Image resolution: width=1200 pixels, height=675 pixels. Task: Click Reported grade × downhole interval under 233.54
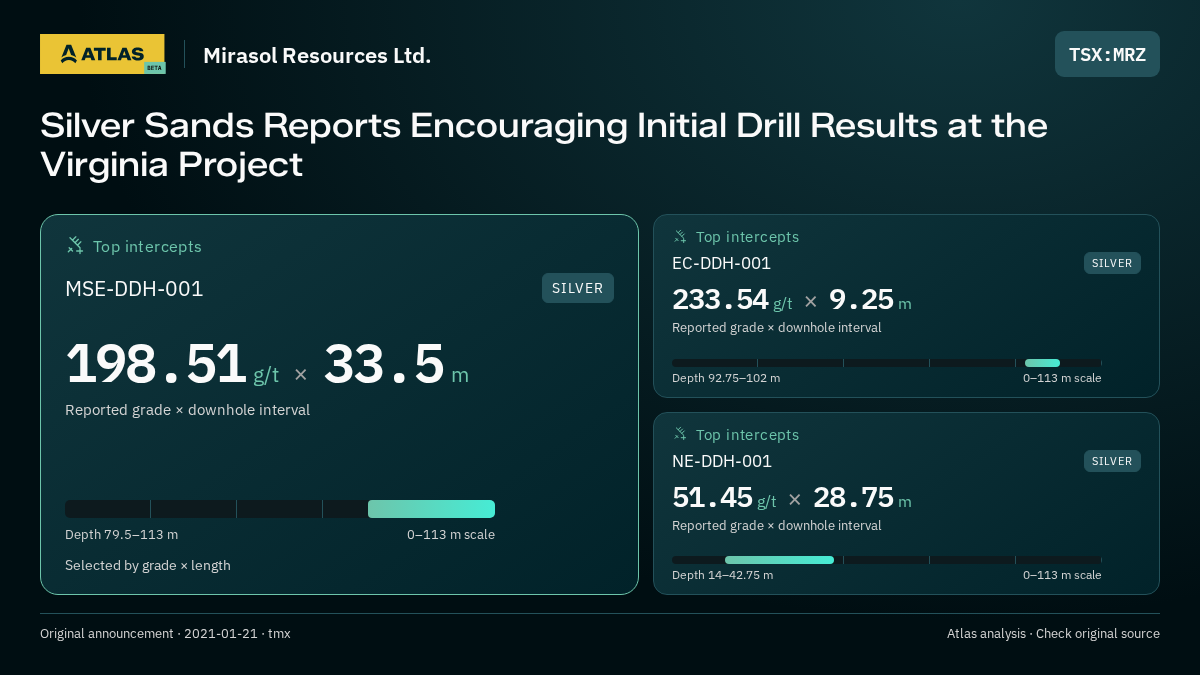[x=777, y=327]
